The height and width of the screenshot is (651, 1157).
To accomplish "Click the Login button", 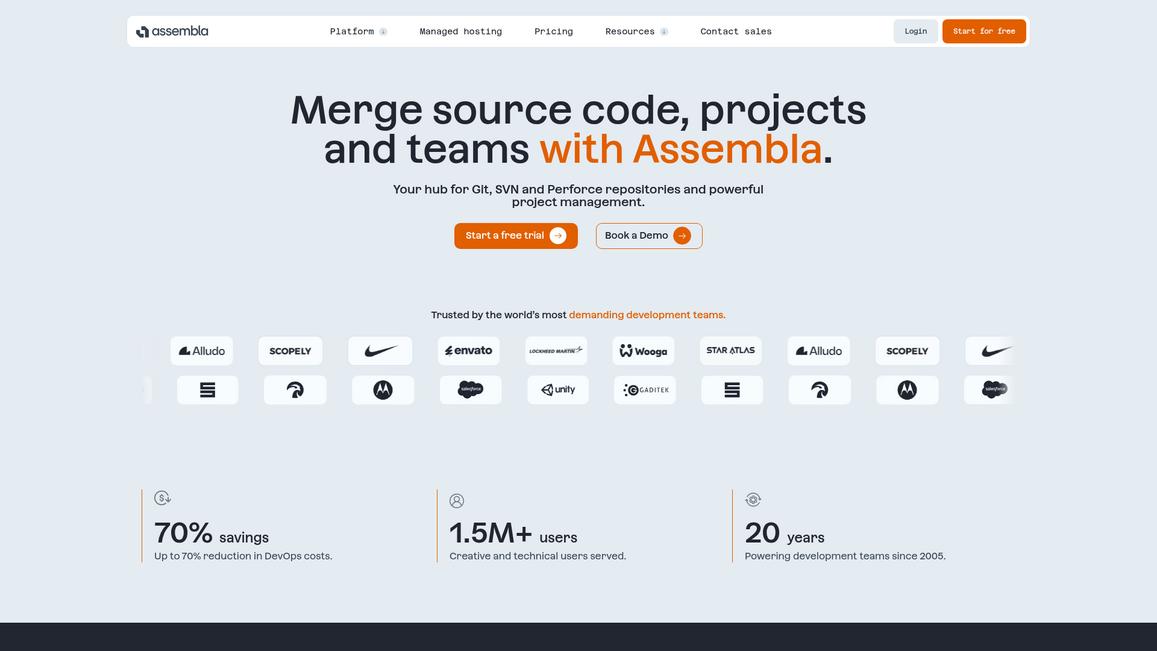I will coord(916,31).
